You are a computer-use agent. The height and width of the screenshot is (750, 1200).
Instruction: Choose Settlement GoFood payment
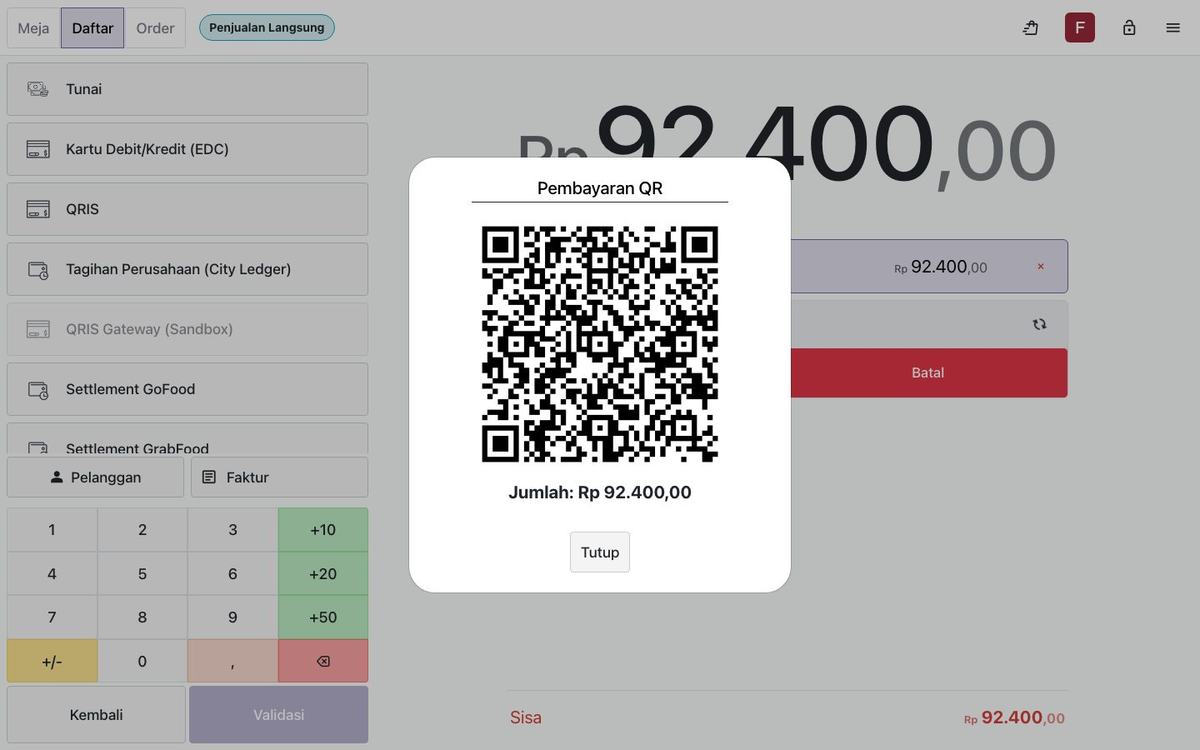click(x=188, y=389)
